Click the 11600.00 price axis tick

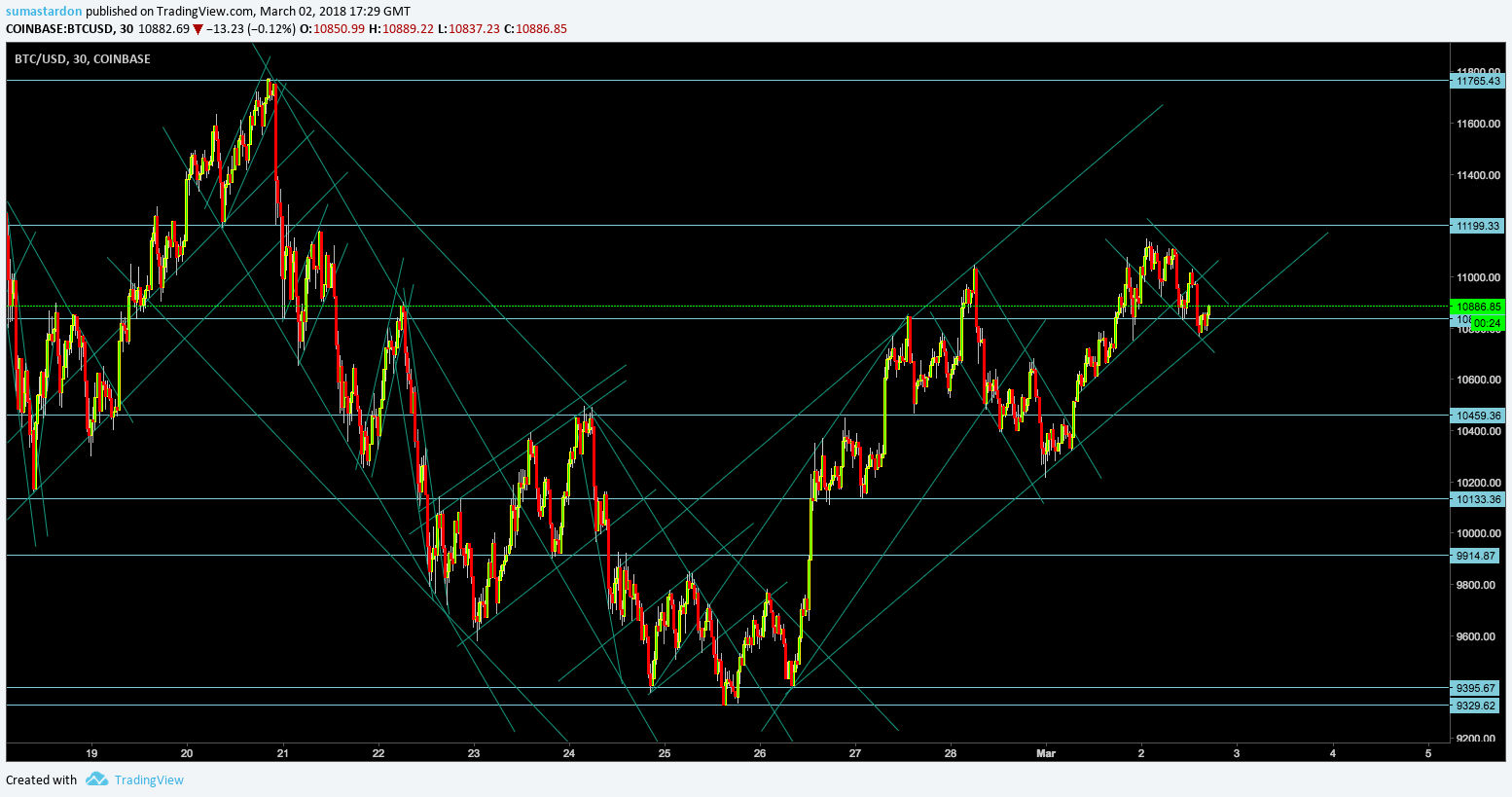[x=1478, y=124]
